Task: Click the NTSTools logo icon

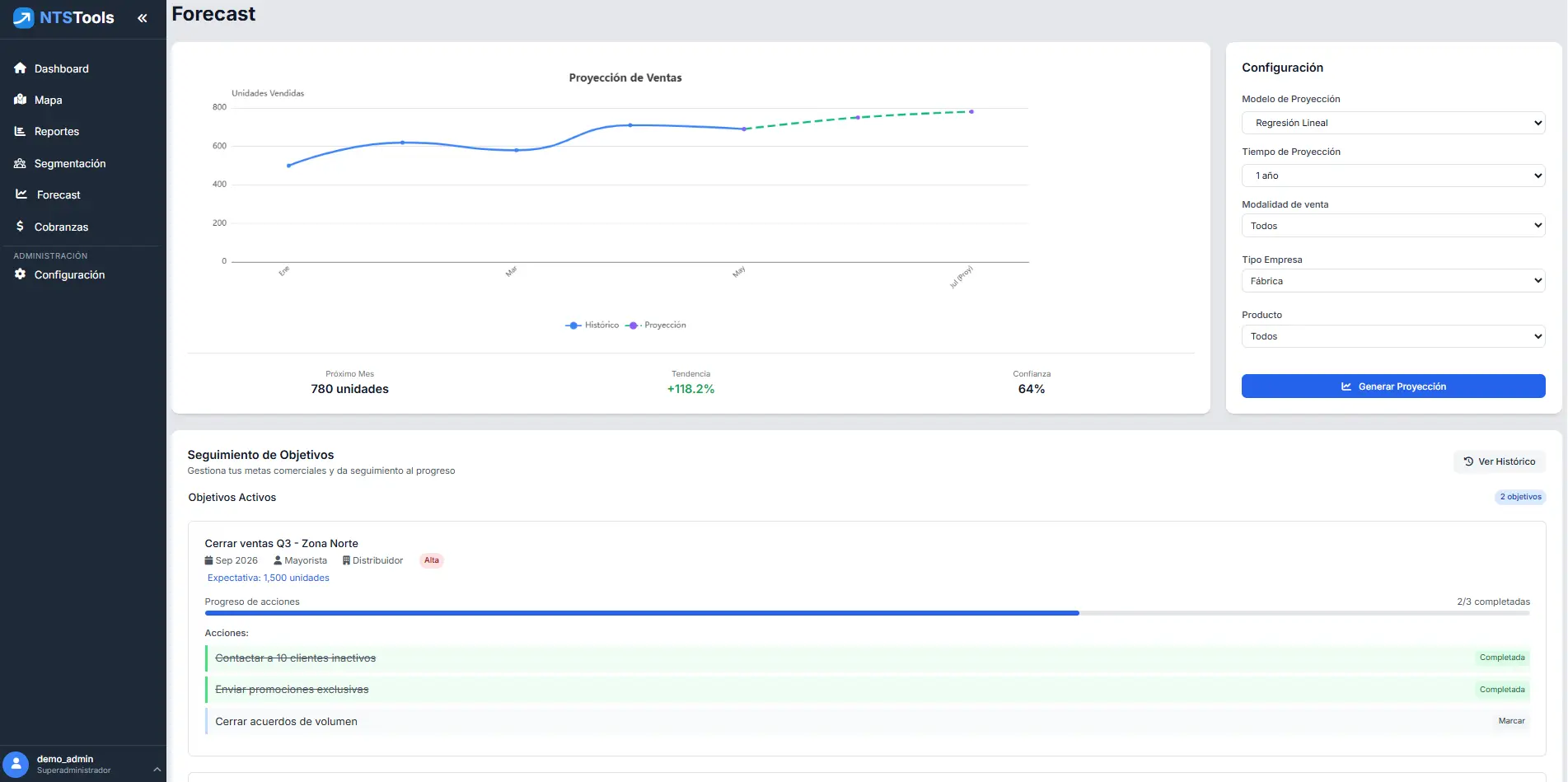Action: pyautogui.click(x=23, y=17)
